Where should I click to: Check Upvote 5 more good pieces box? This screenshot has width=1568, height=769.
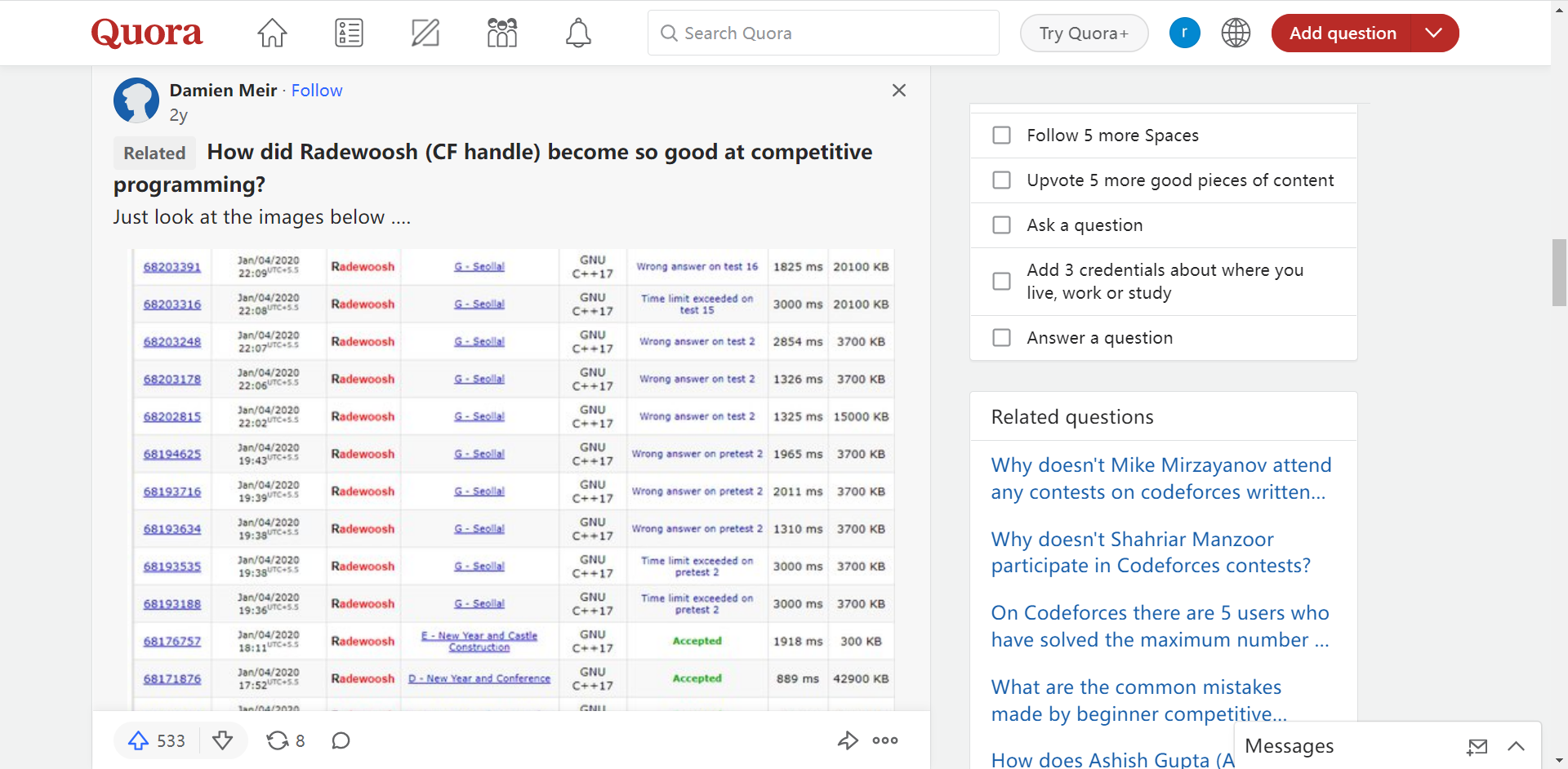(x=1001, y=180)
